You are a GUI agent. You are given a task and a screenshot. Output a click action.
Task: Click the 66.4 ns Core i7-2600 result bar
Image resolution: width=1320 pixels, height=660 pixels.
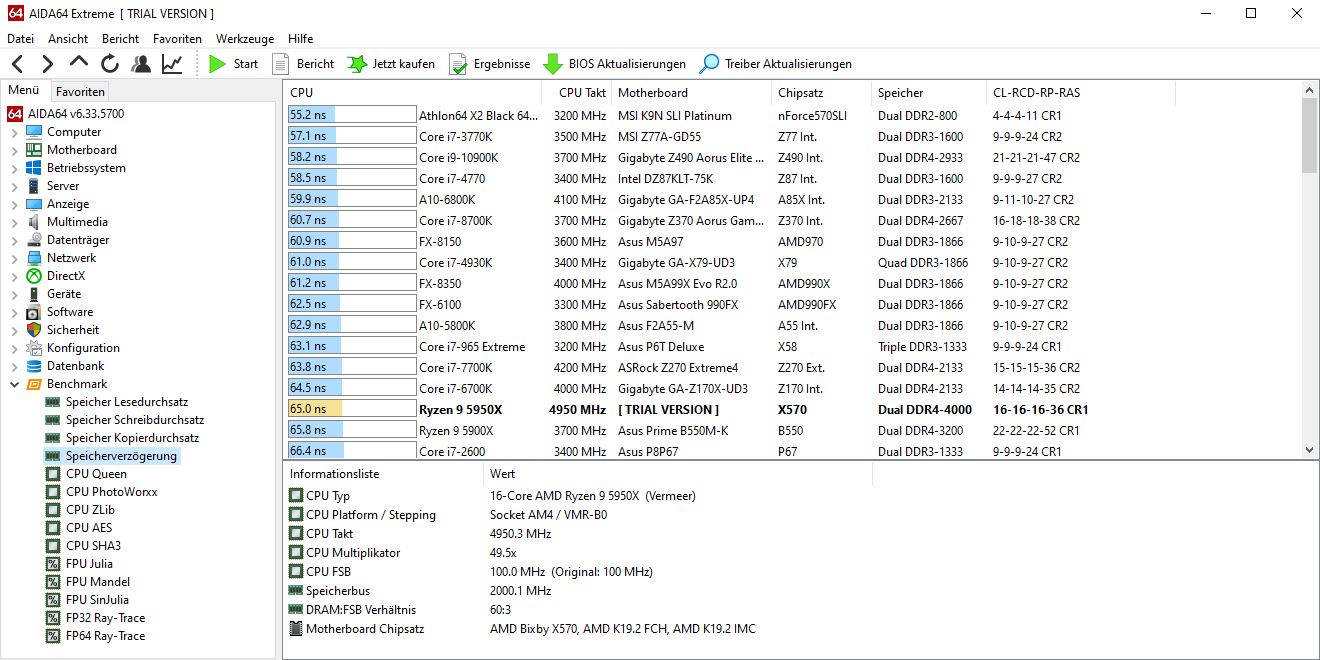351,452
